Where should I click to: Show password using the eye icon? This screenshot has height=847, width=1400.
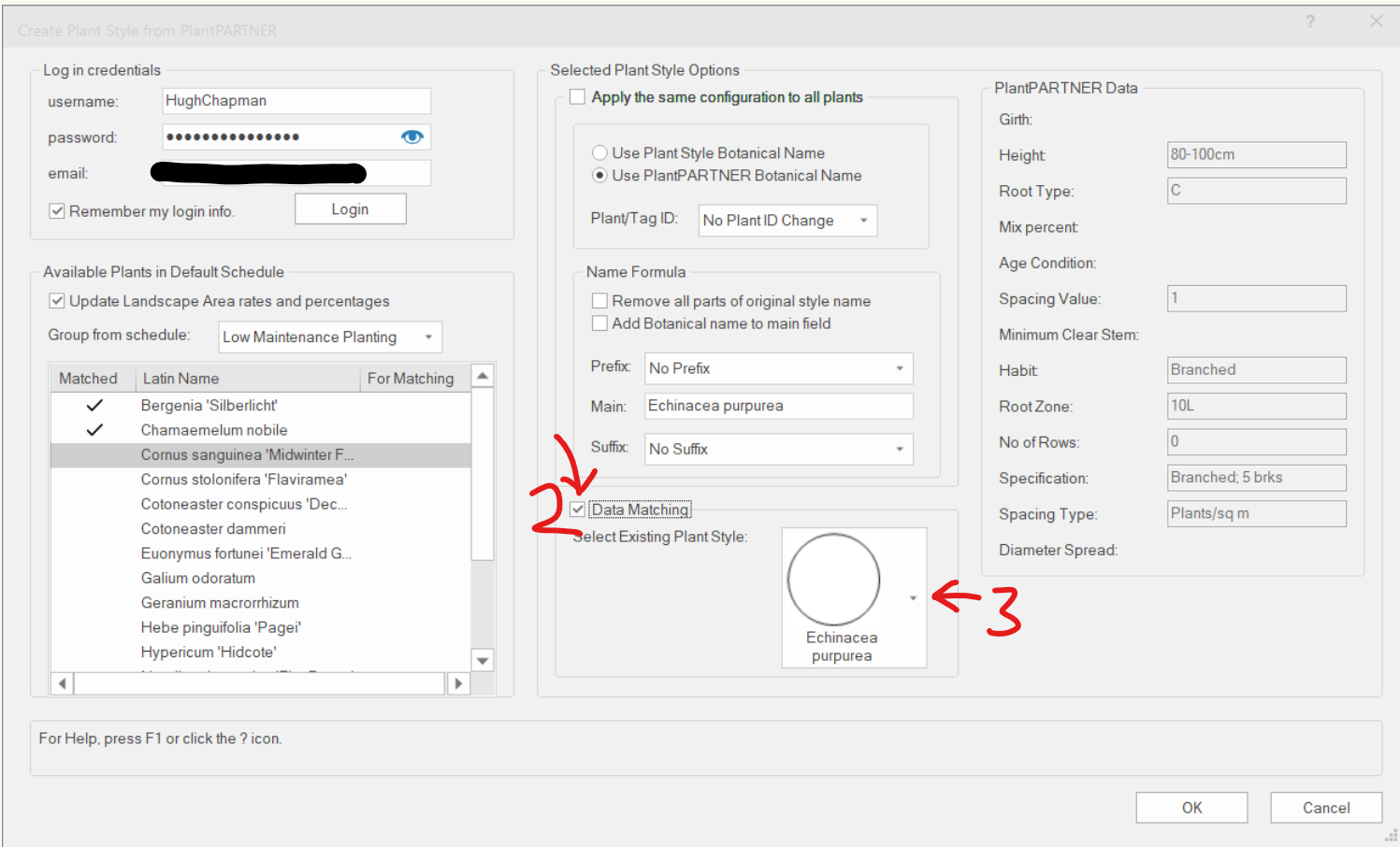pos(411,137)
